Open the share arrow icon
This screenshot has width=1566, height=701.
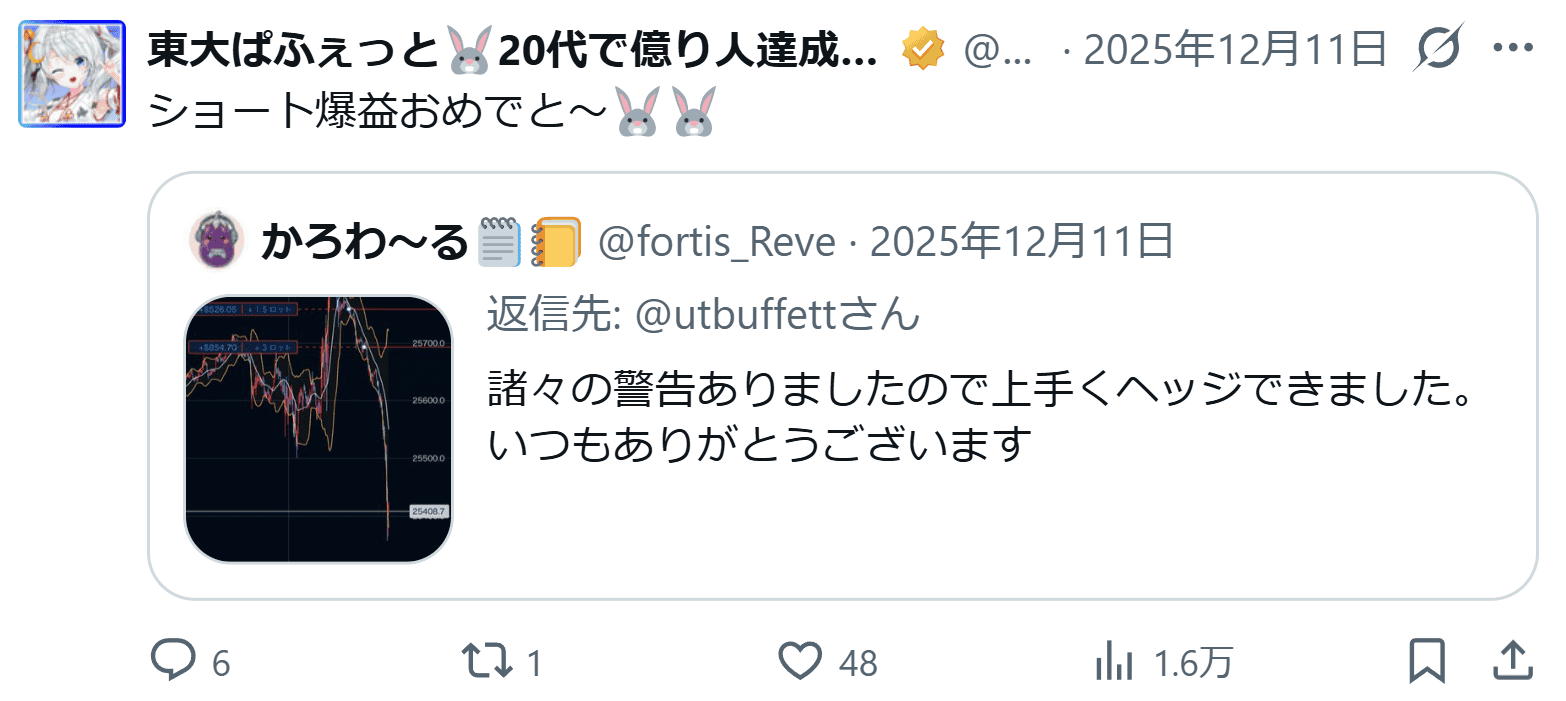coord(1513,661)
